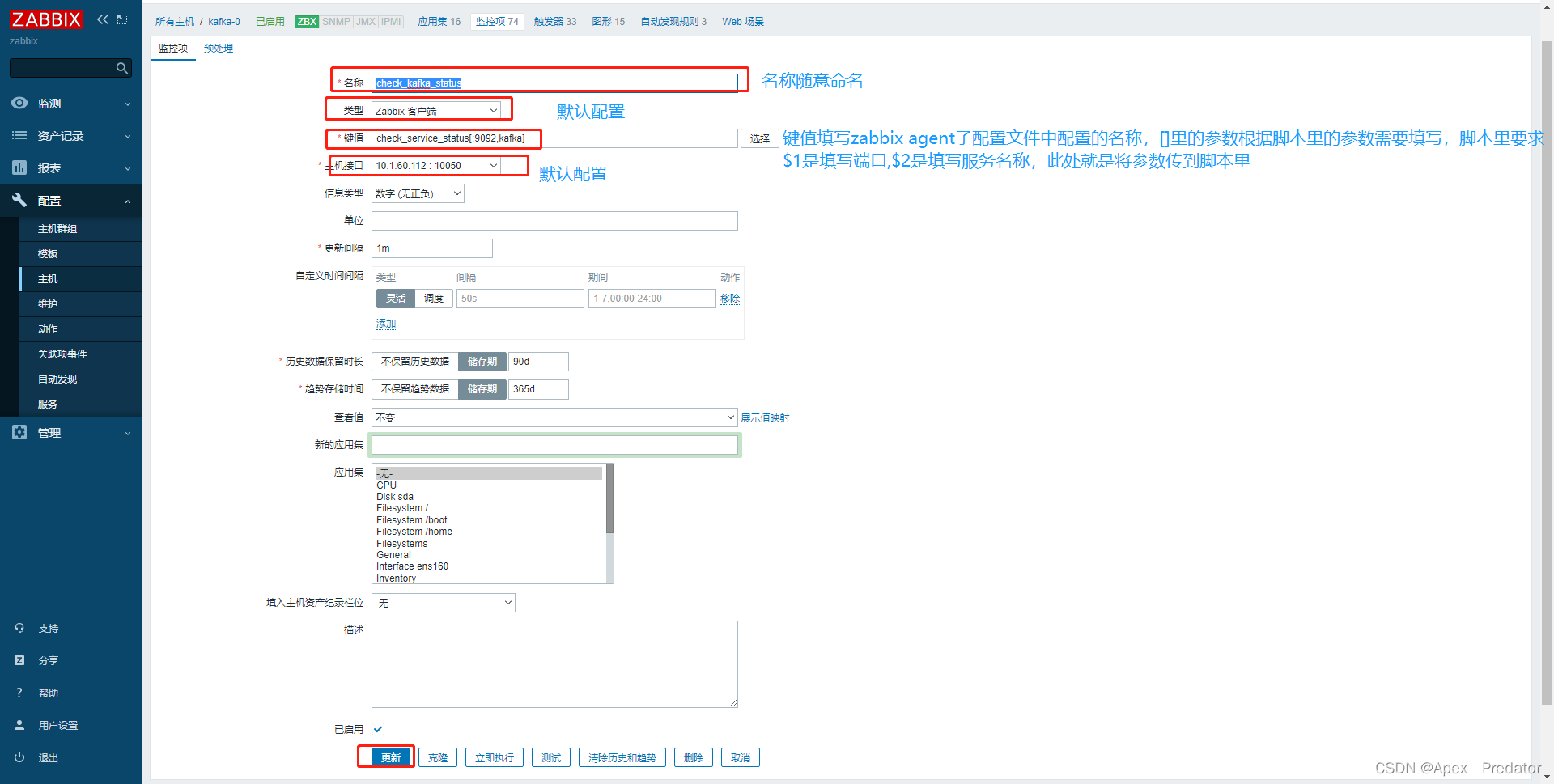Expand the 监测 sidebar menu

(x=70, y=104)
